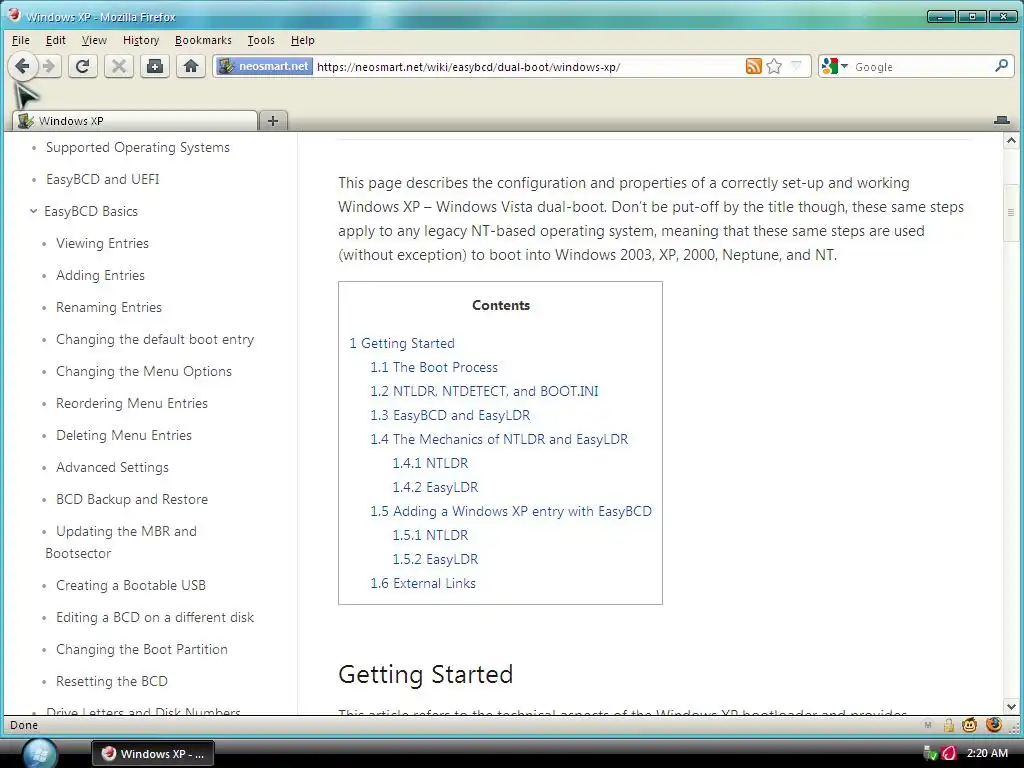Click the Firefox icon in status bar

993,724
